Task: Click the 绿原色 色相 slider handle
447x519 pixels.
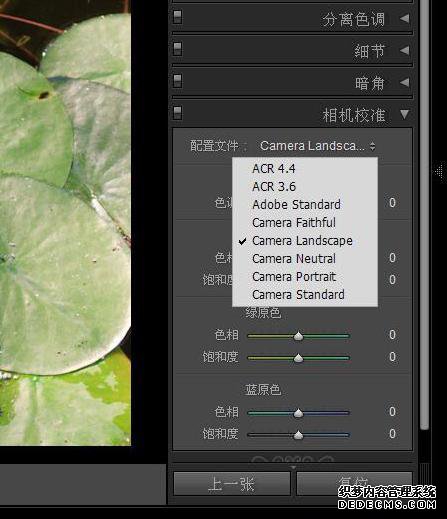Action: coord(298,336)
